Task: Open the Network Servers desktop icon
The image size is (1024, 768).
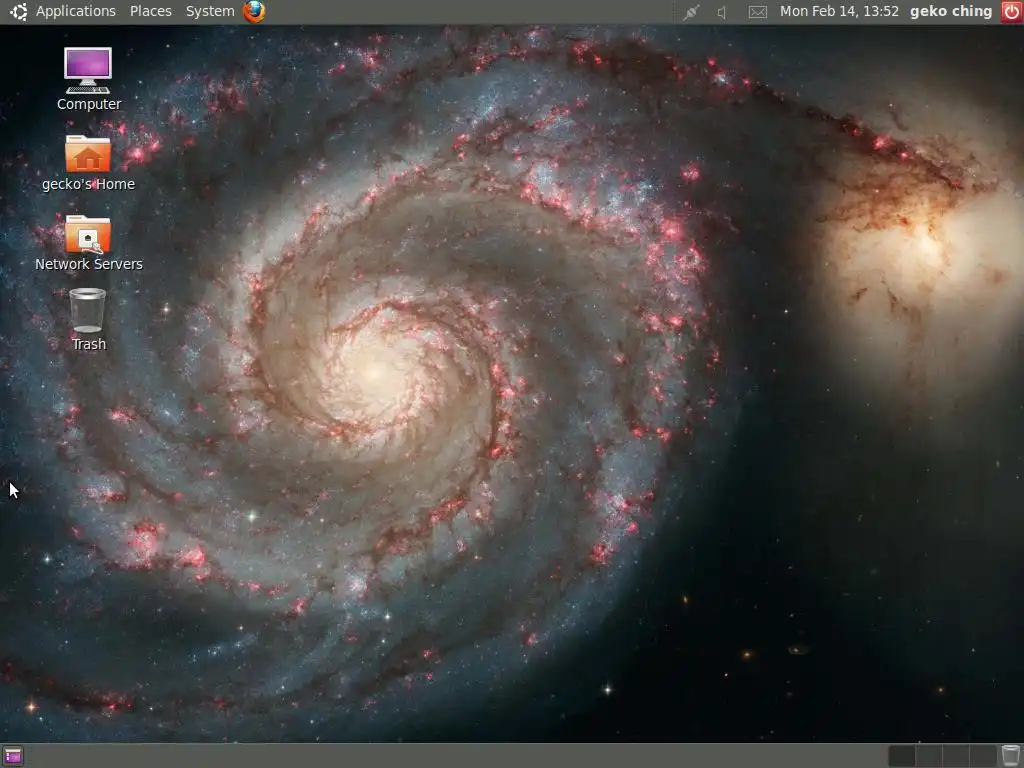Action: point(88,234)
